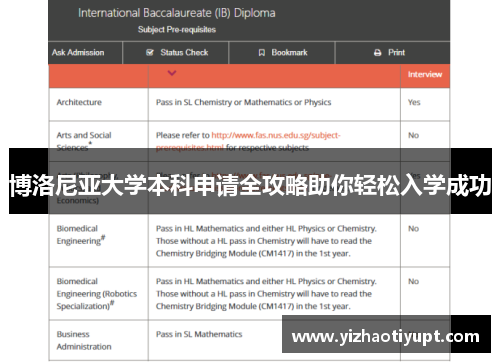Click the Robotics Specialization prerequisite description

[x=266, y=294]
